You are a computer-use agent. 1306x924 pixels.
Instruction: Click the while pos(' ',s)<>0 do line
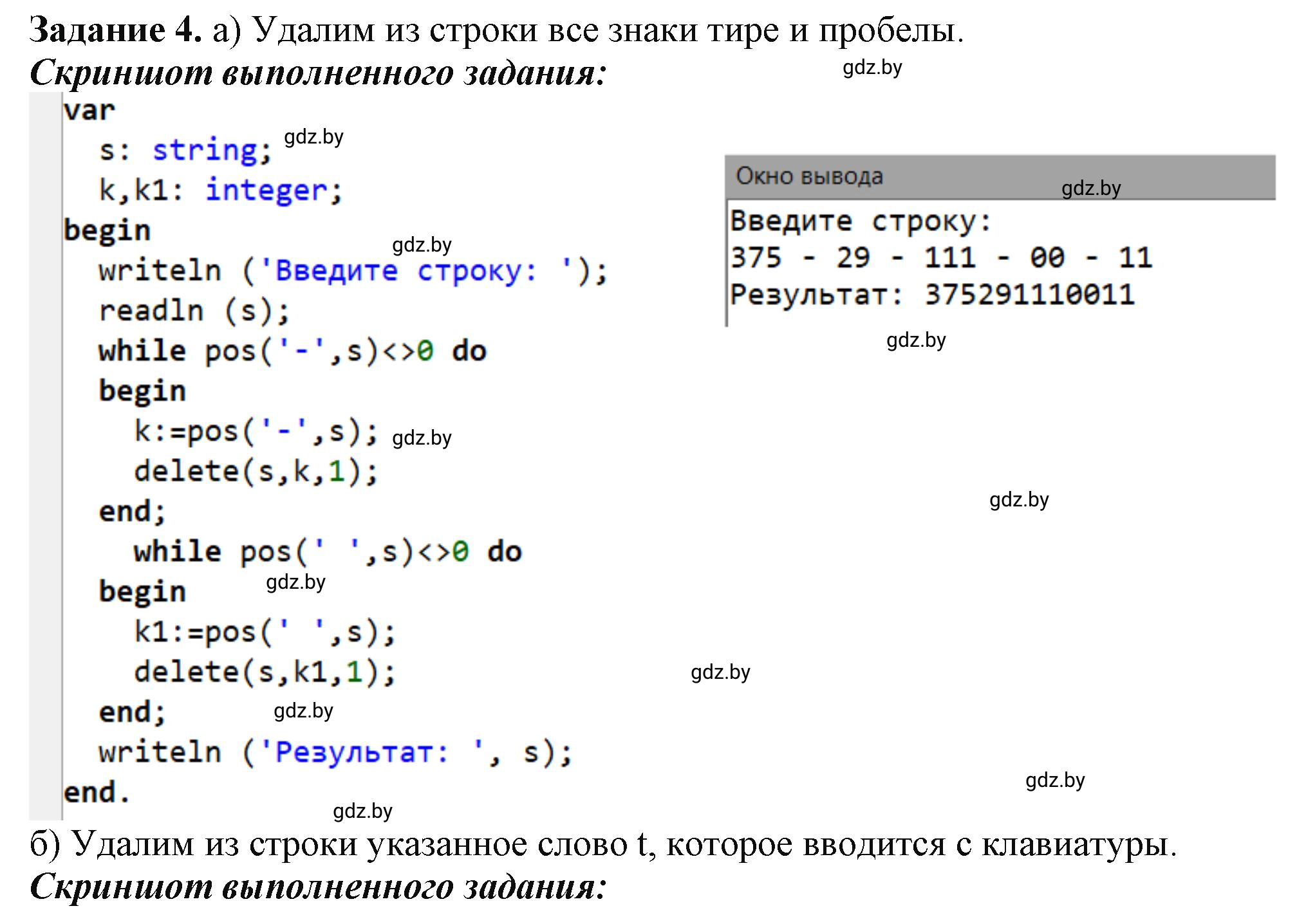pos(328,551)
